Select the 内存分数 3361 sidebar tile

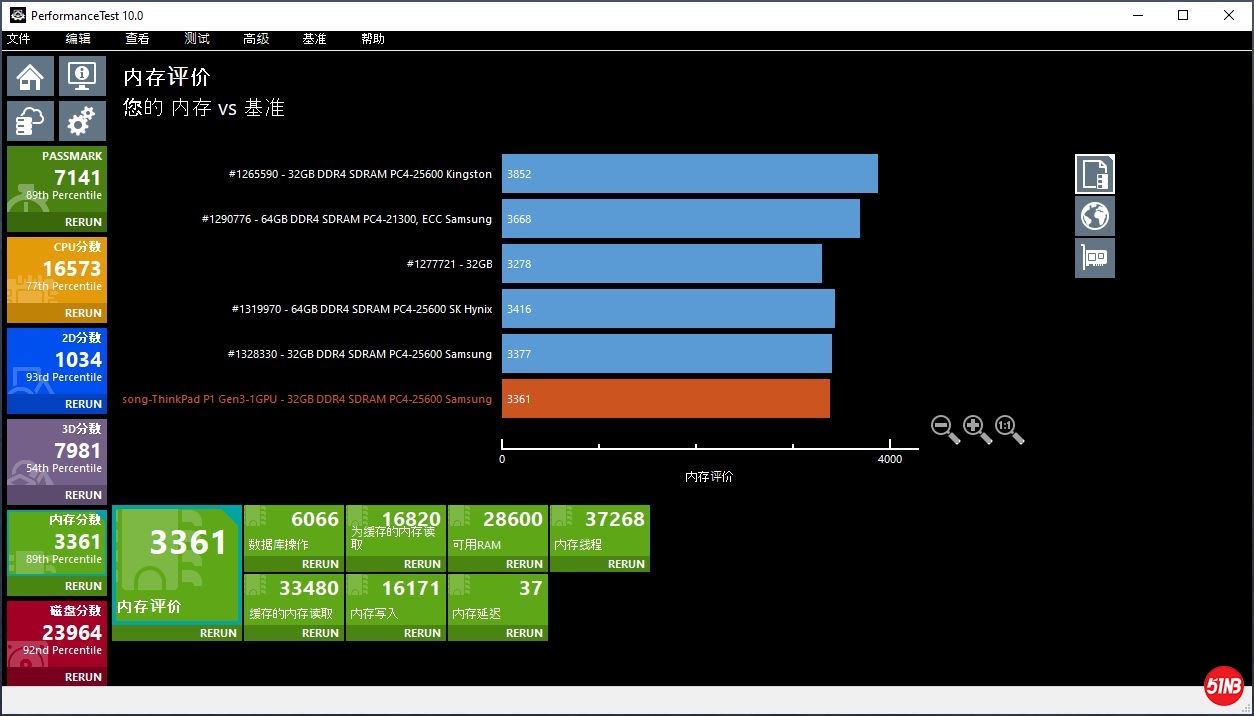(x=56, y=545)
